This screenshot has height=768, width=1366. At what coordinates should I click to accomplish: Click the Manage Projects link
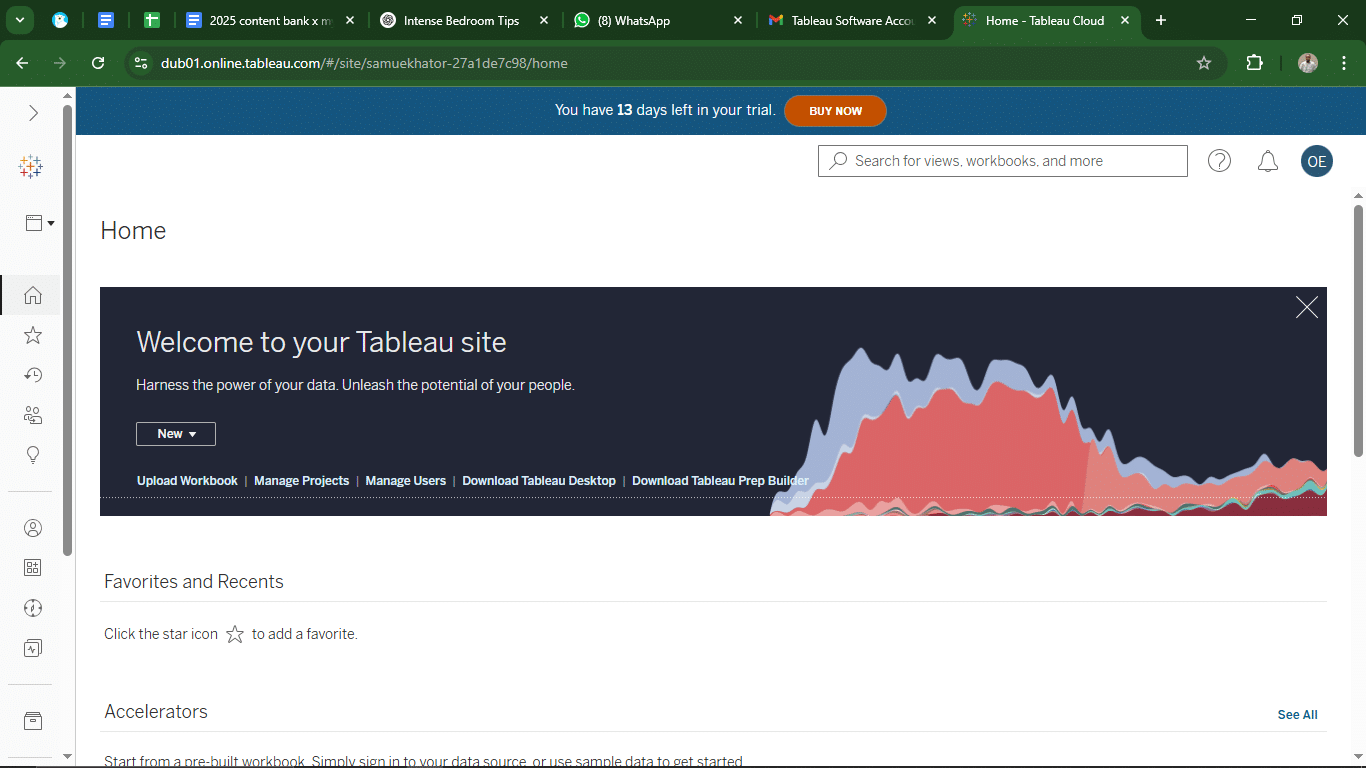[301, 481]
